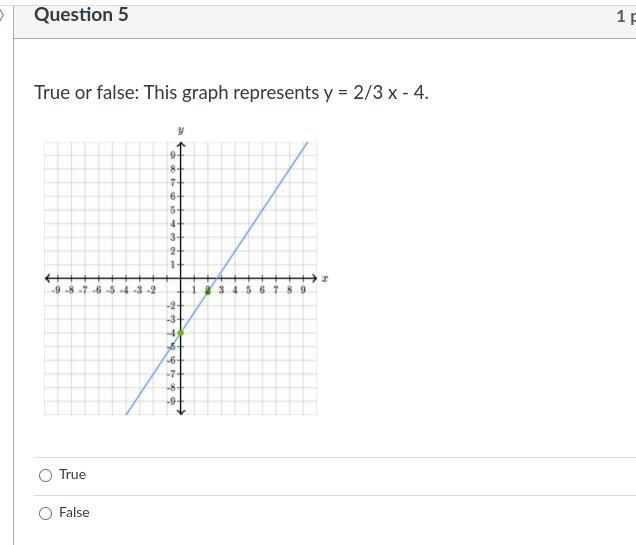Click the blue line where it crosses the x-axis
This screenshot has width=636, height=545.
click(217, 278)
